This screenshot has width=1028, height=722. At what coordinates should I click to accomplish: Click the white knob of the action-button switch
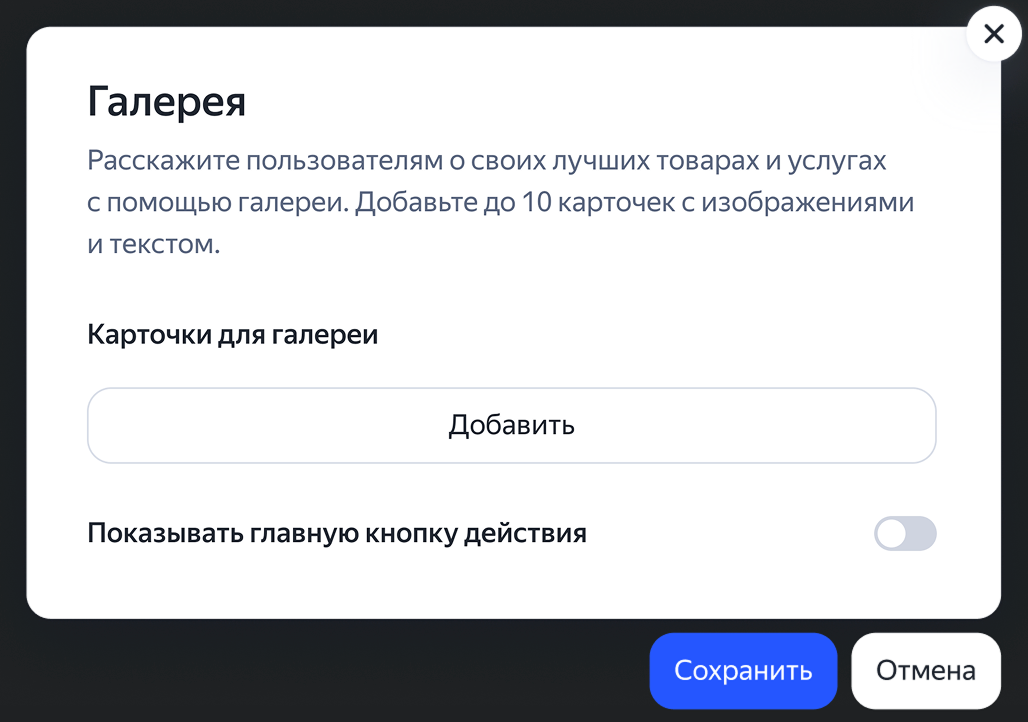point(892,533)
